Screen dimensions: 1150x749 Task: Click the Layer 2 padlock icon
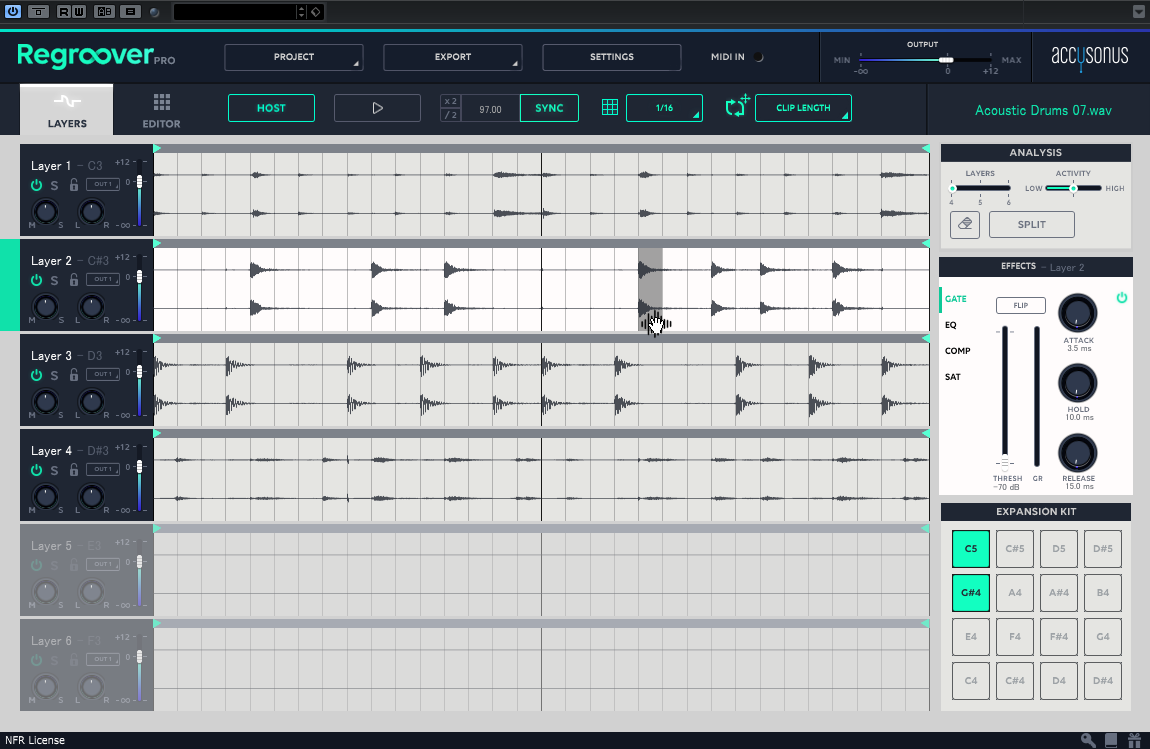[73, 280]
